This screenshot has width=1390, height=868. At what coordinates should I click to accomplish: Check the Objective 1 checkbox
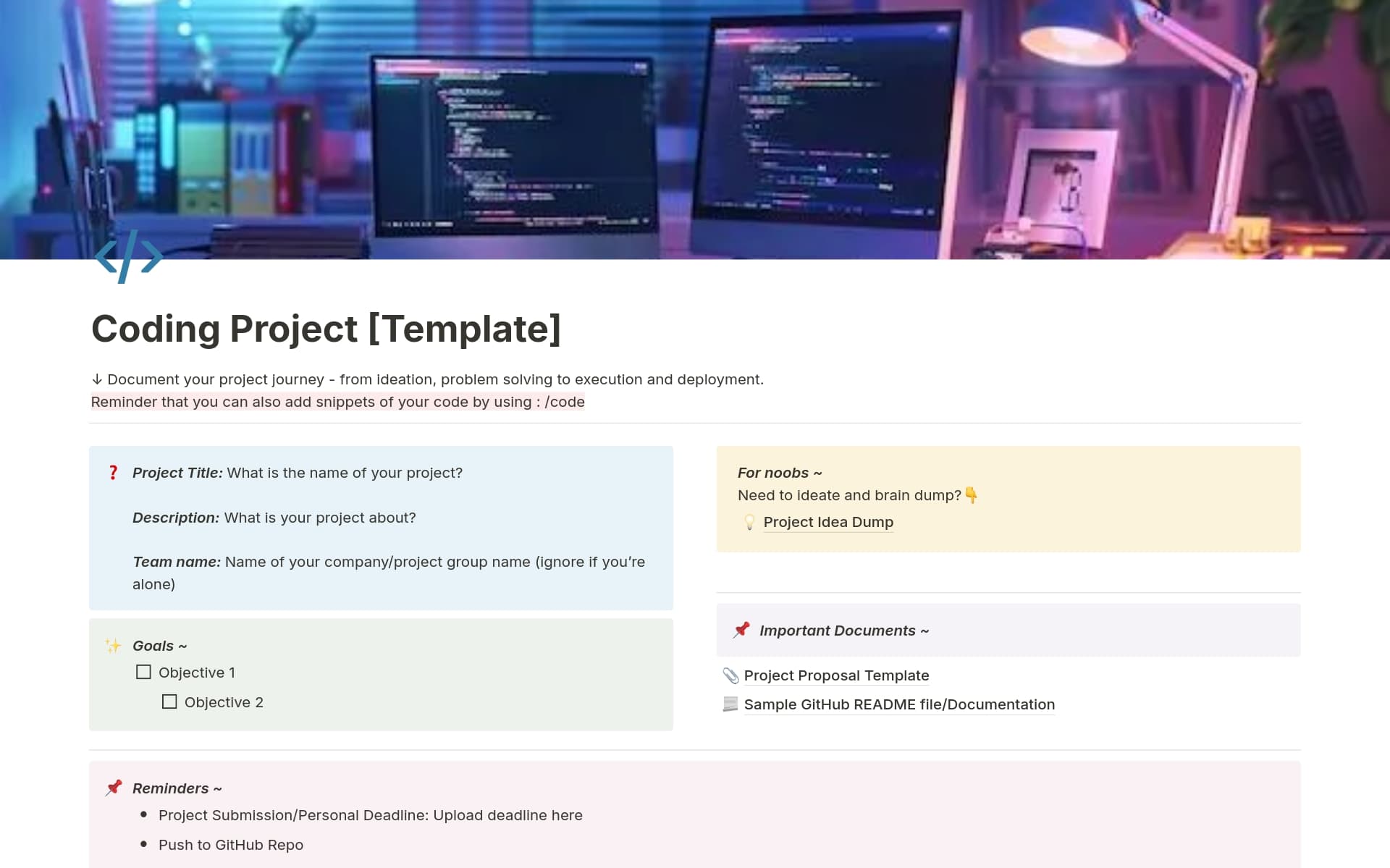pyautogui.click(x=143, y=672)
